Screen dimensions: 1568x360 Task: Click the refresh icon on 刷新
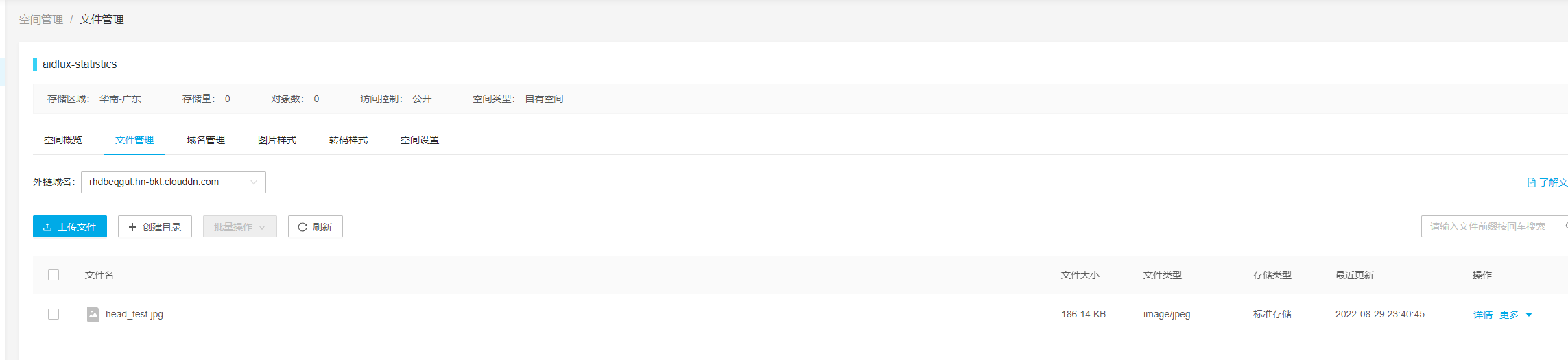(x=302, y=227)
